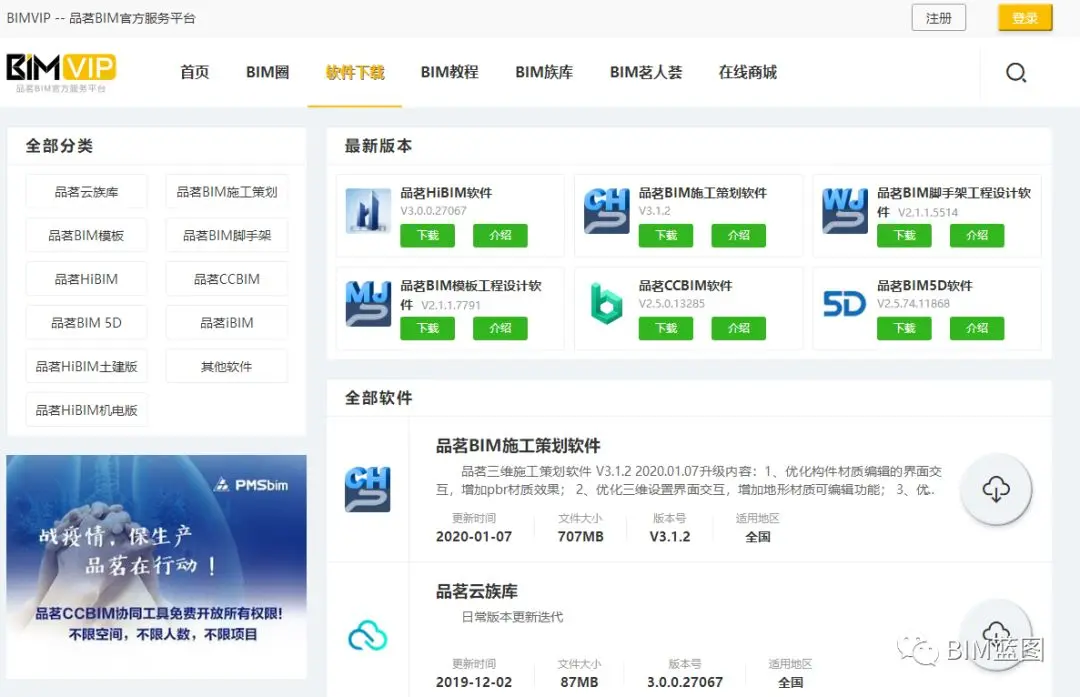Click the 品茗HiBIM软件 title in 最新版本
1080x697 pixels.
click(x=446, y=193)
